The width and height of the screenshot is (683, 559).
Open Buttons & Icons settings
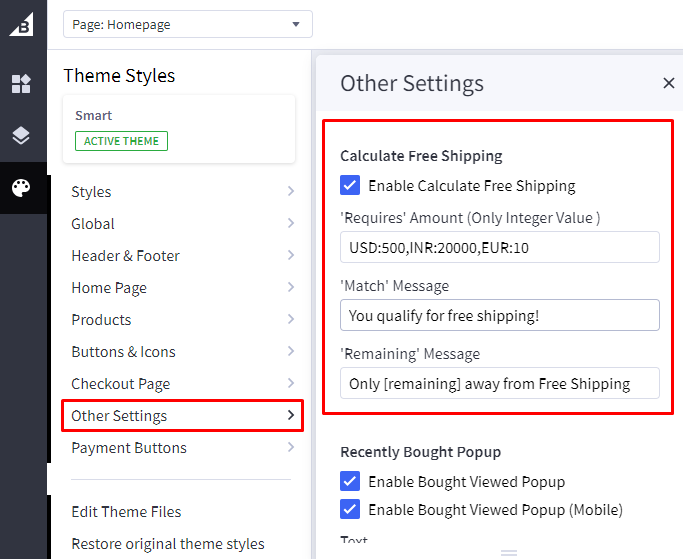pyautogui.click(x=182, y=352)
